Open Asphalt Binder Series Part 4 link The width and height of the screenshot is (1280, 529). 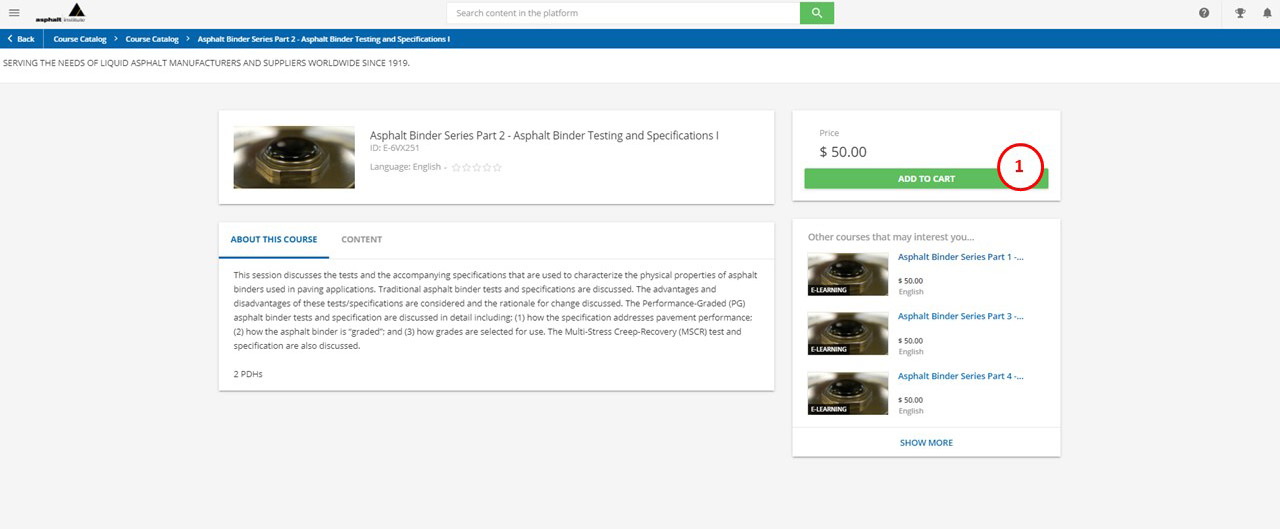tap(960, 376)
